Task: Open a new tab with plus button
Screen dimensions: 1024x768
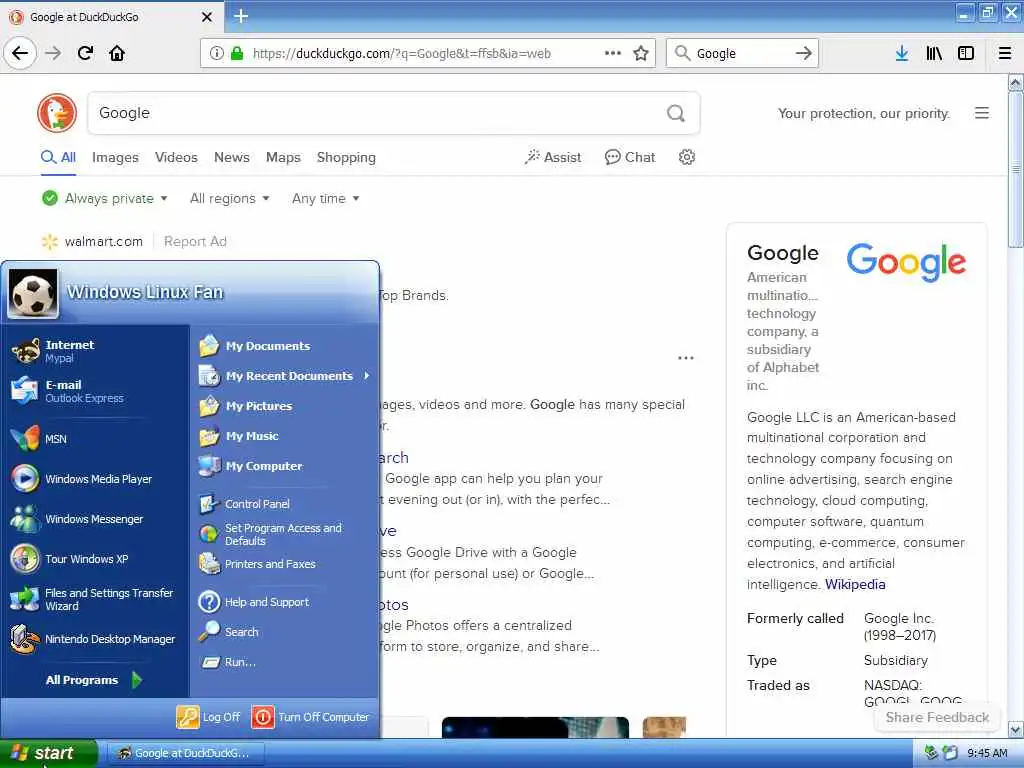Action: pyautogui.click(x=241, y=16)
